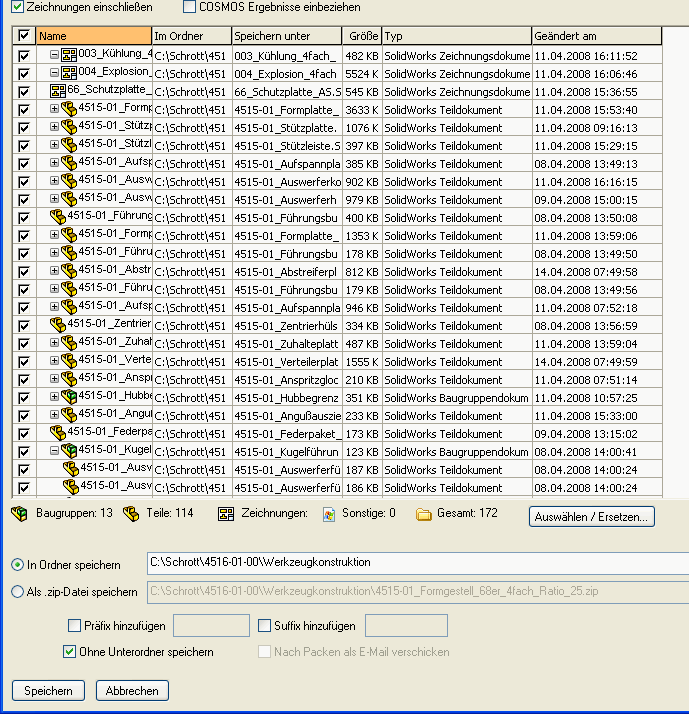Click the Abbrechen button

[132, 690]
